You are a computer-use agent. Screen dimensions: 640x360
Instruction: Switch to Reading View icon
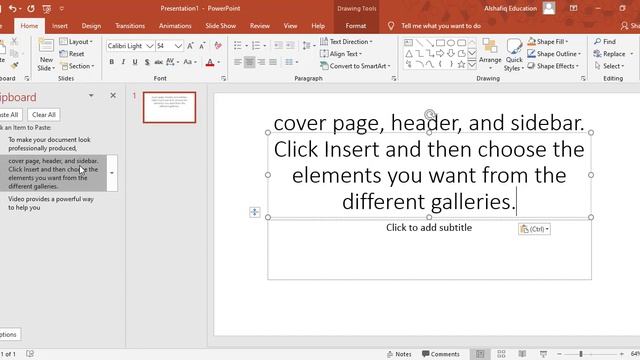click(522, 354)
